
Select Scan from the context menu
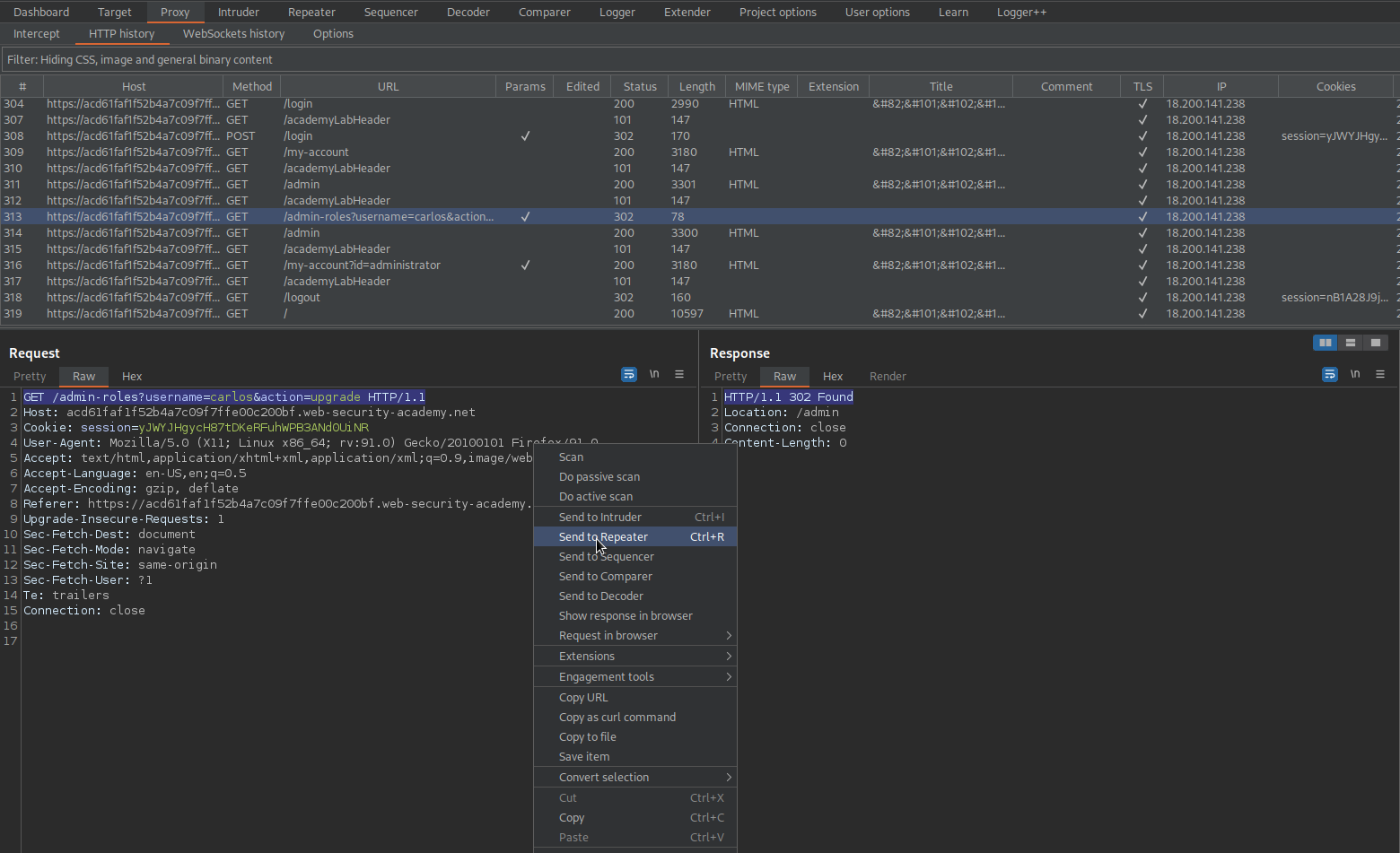(635, 457)
